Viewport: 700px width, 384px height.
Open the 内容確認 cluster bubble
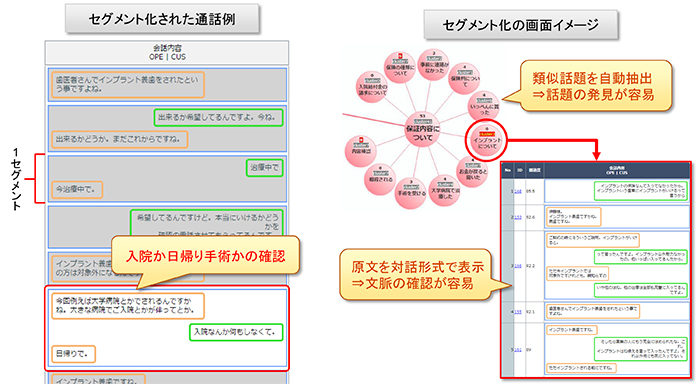click(361, 151)
